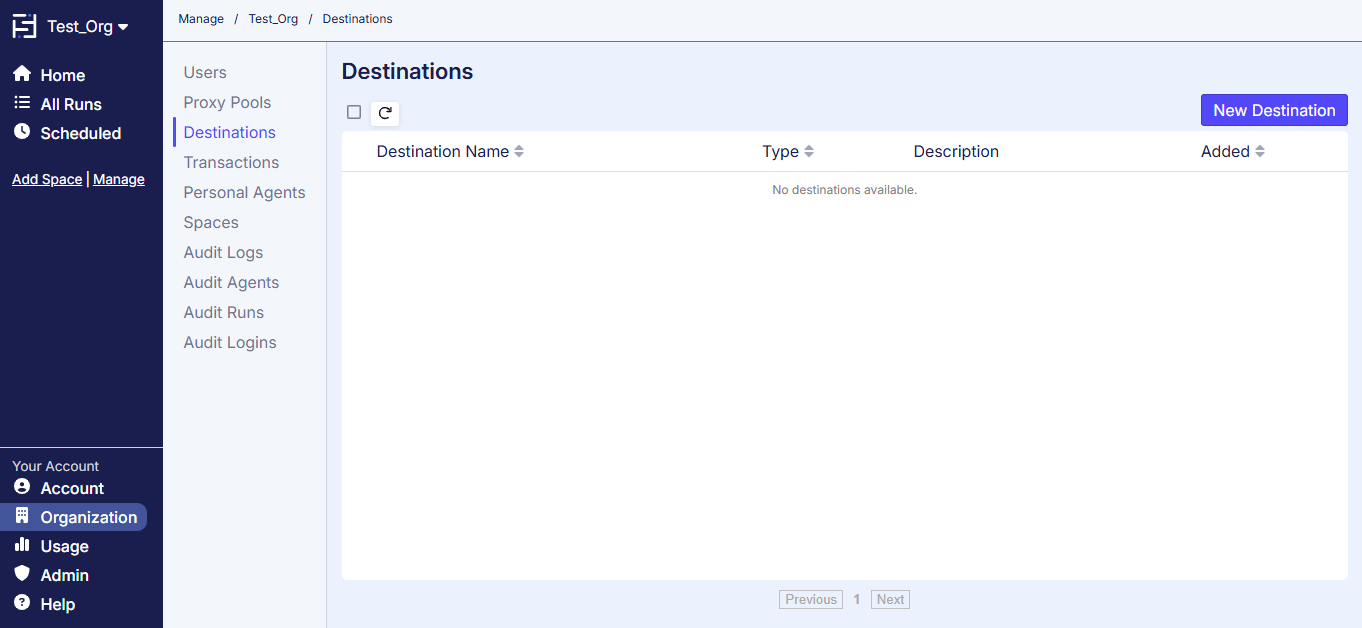
Task: Click the All Runs list icon
Action: point(22,103)
